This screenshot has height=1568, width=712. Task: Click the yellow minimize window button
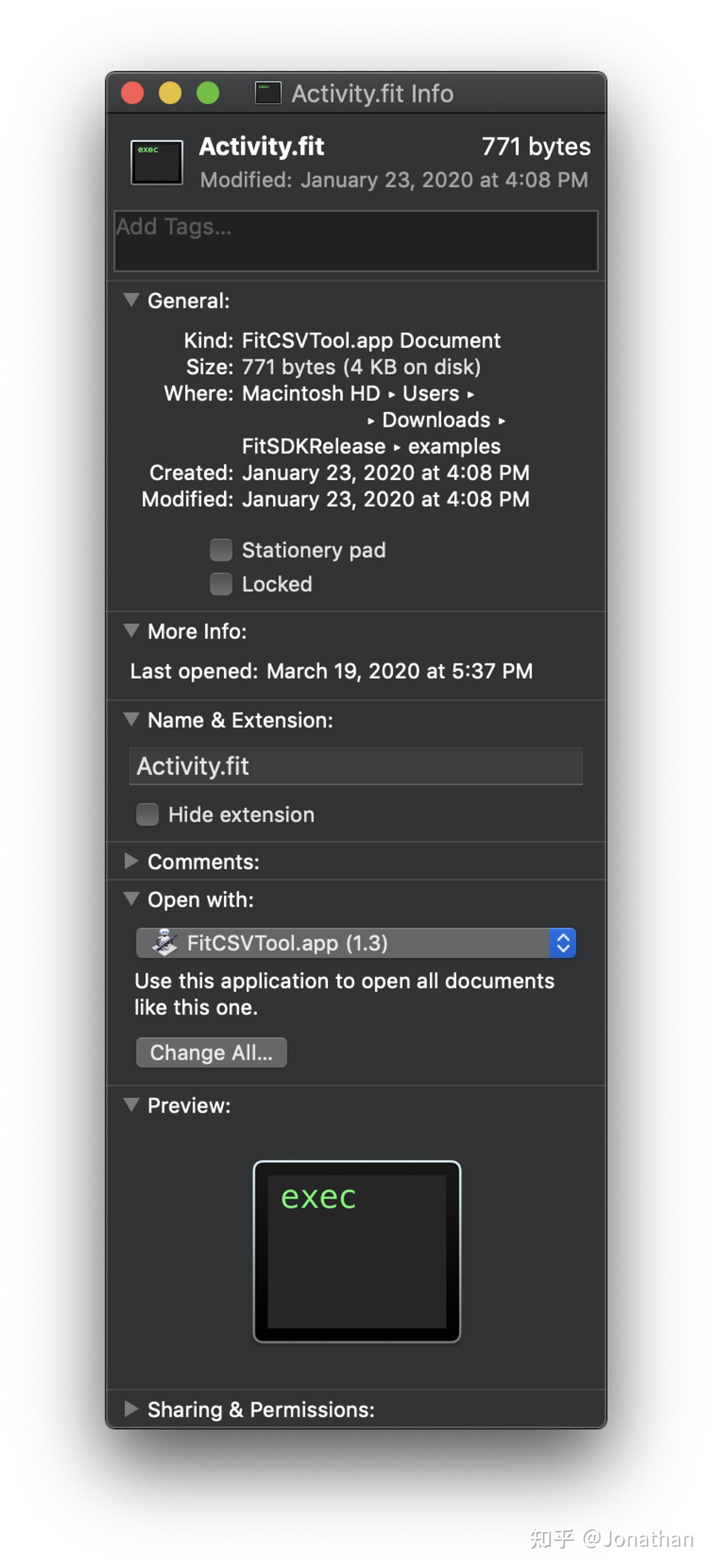(171, 93)
